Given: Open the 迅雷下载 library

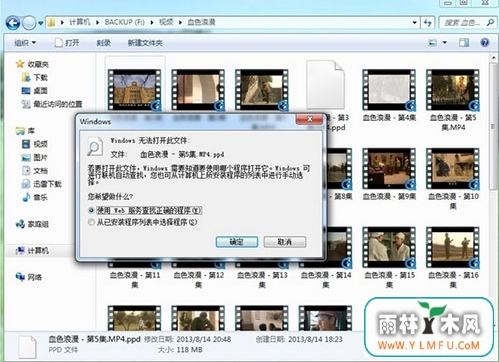Looking at the screenshot, I should [41, 184].
